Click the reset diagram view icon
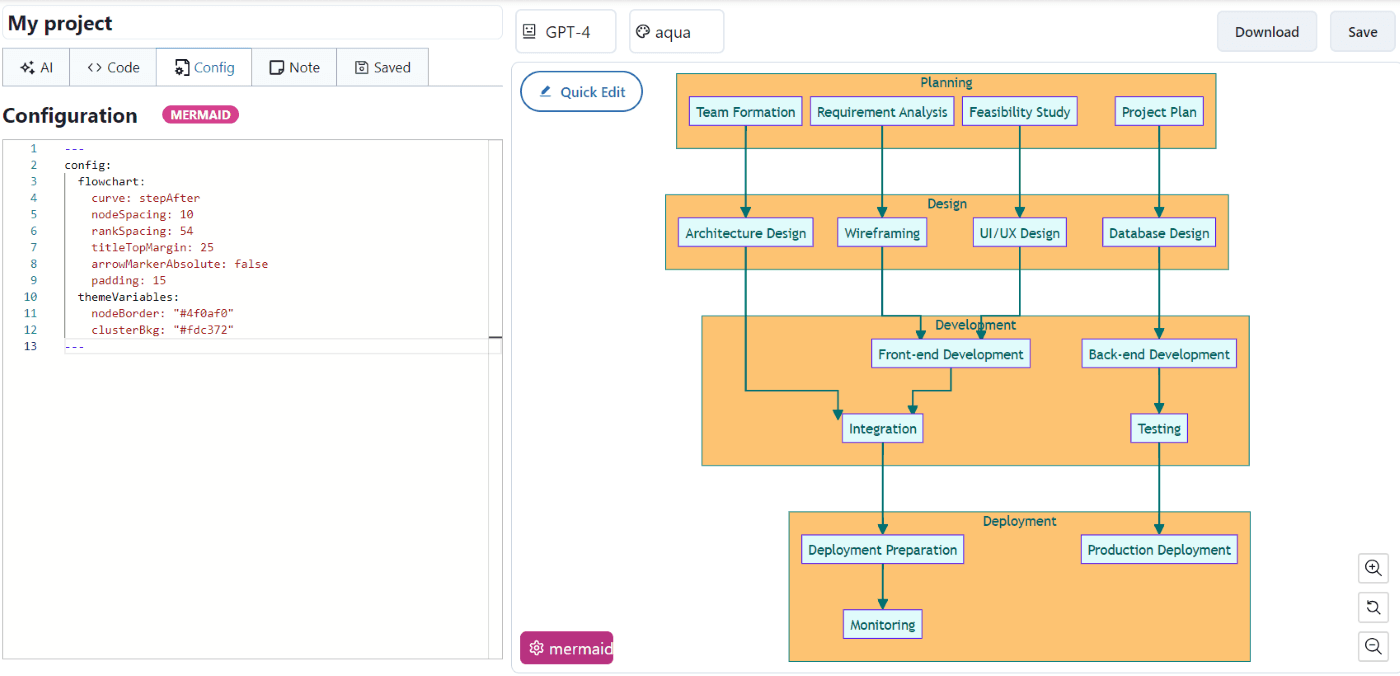This screenshot has height=676, width=1400. [1373, 607]
